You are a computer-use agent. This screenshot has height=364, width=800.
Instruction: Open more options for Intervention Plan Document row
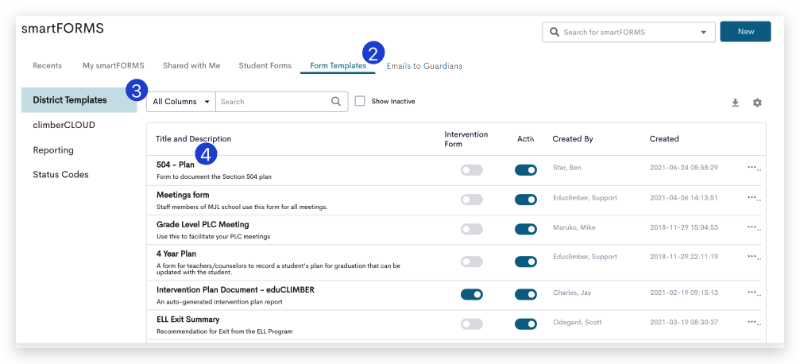754,293
